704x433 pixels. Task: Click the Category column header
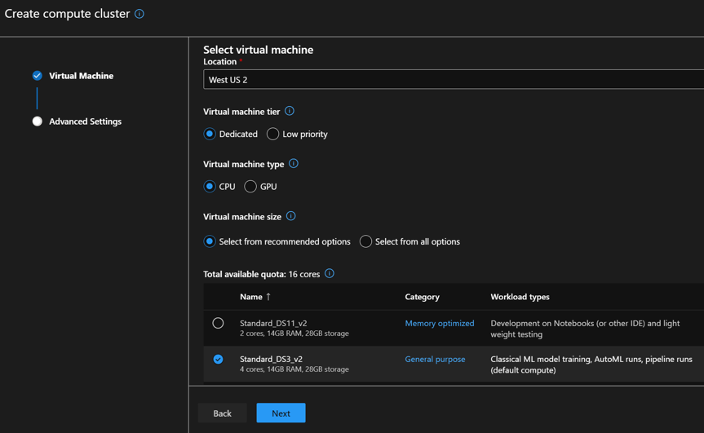(422, 297)
